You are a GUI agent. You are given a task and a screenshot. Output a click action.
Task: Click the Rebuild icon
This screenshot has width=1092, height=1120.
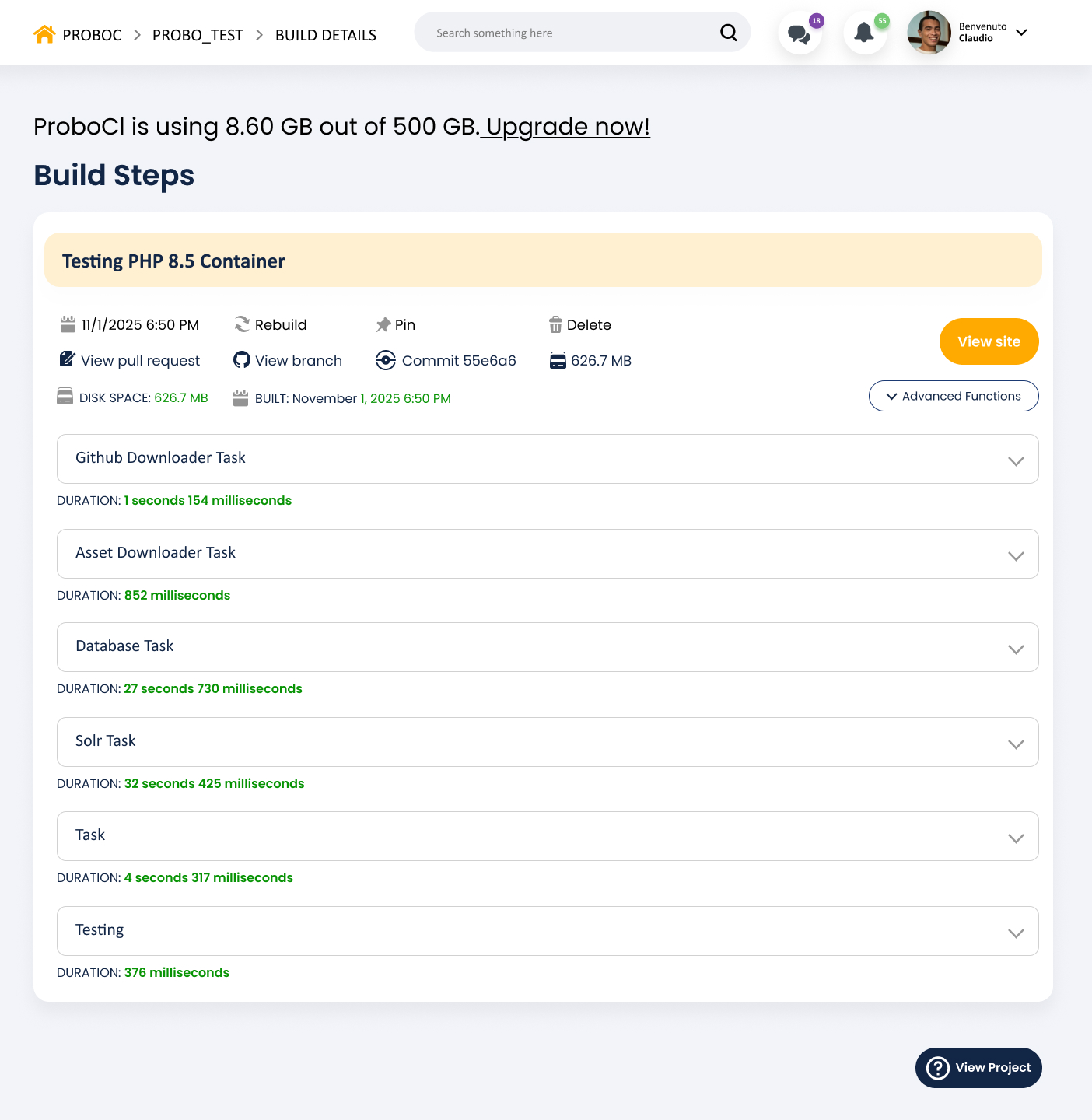(x=243, y=324)
